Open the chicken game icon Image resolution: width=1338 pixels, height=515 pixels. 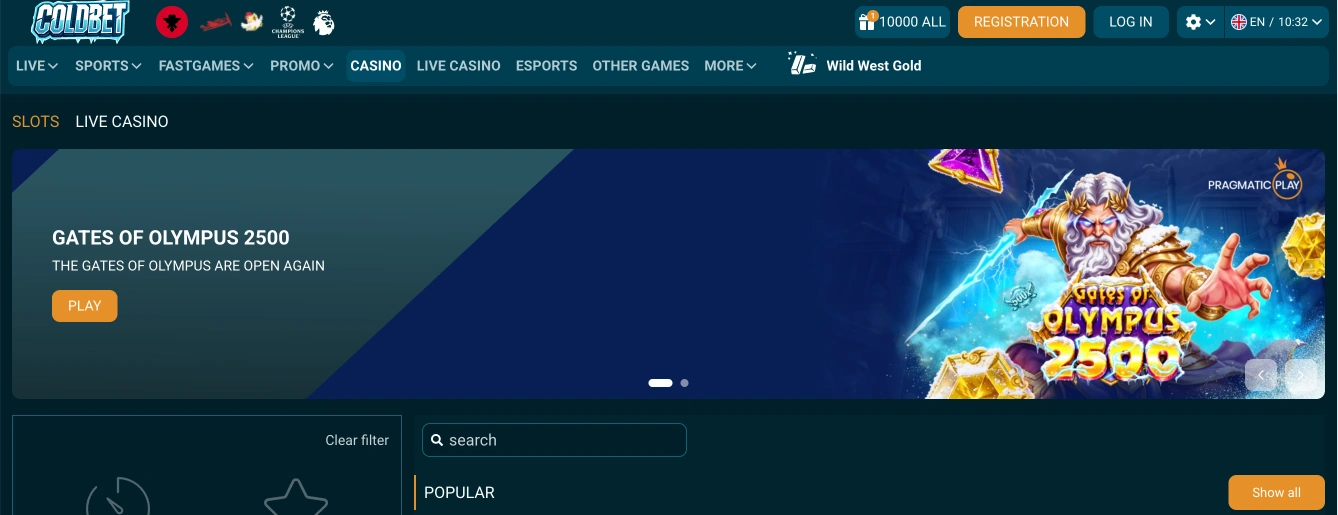252,21
